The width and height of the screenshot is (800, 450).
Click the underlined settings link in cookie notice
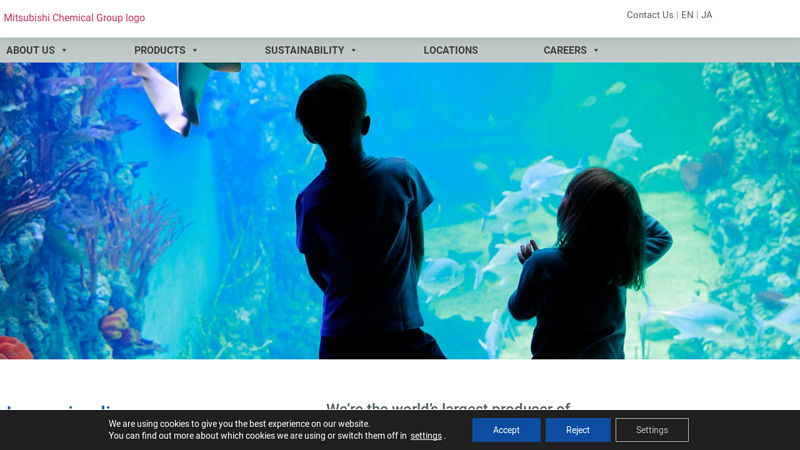click(x=426, y=436)
